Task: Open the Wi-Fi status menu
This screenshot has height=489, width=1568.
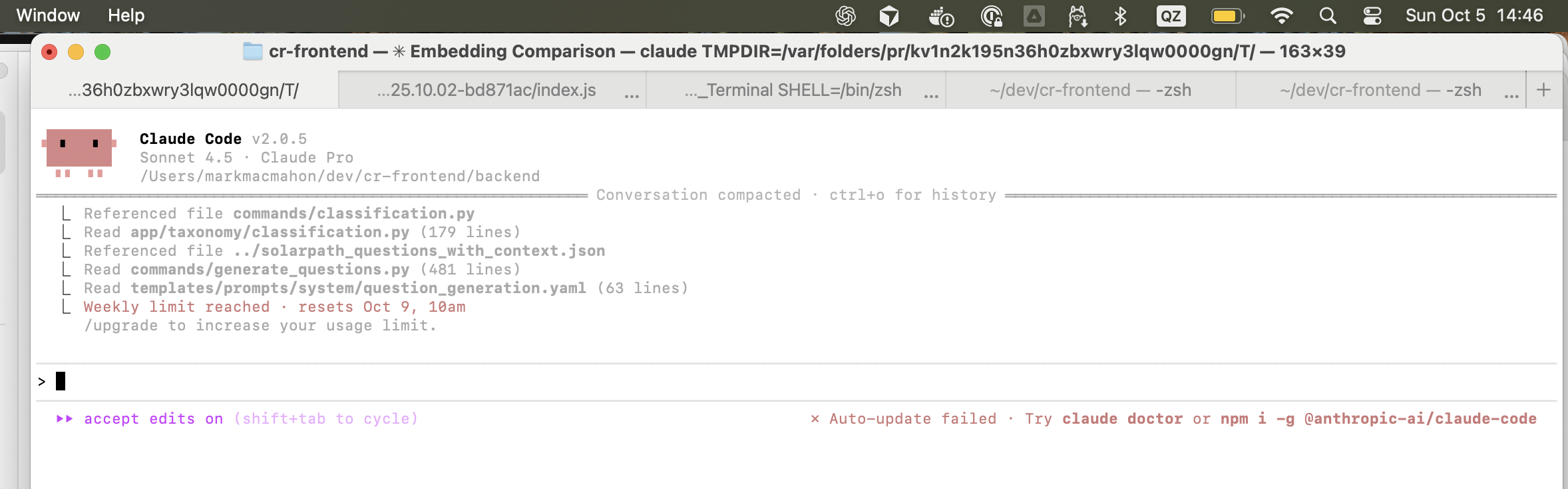Action: 1281,16
